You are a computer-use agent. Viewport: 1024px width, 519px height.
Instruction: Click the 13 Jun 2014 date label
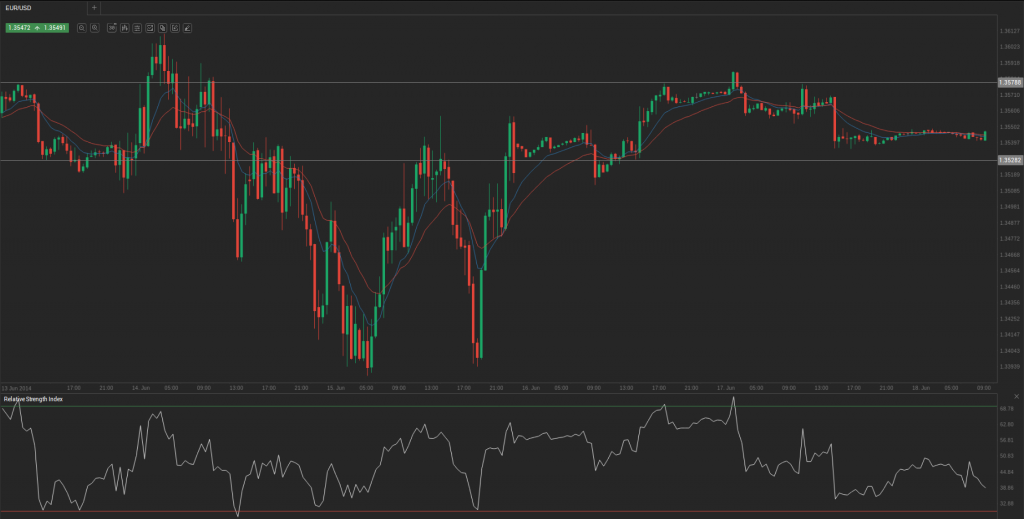(17, 387)
